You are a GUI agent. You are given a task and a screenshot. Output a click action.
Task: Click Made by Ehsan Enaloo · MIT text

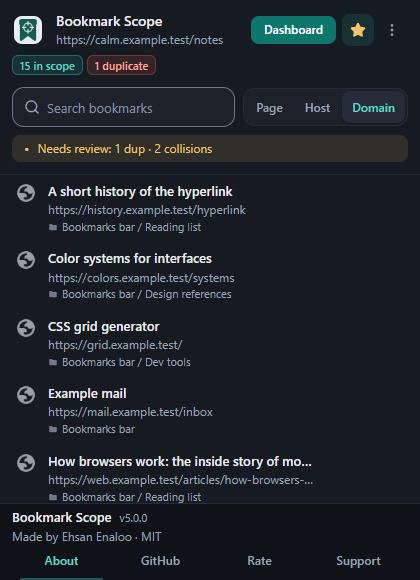tap(87, 537)
